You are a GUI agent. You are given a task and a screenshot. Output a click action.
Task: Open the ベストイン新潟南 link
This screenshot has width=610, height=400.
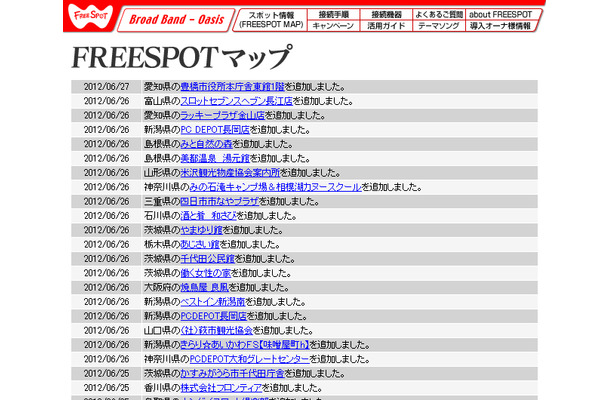tap(213, 302)
